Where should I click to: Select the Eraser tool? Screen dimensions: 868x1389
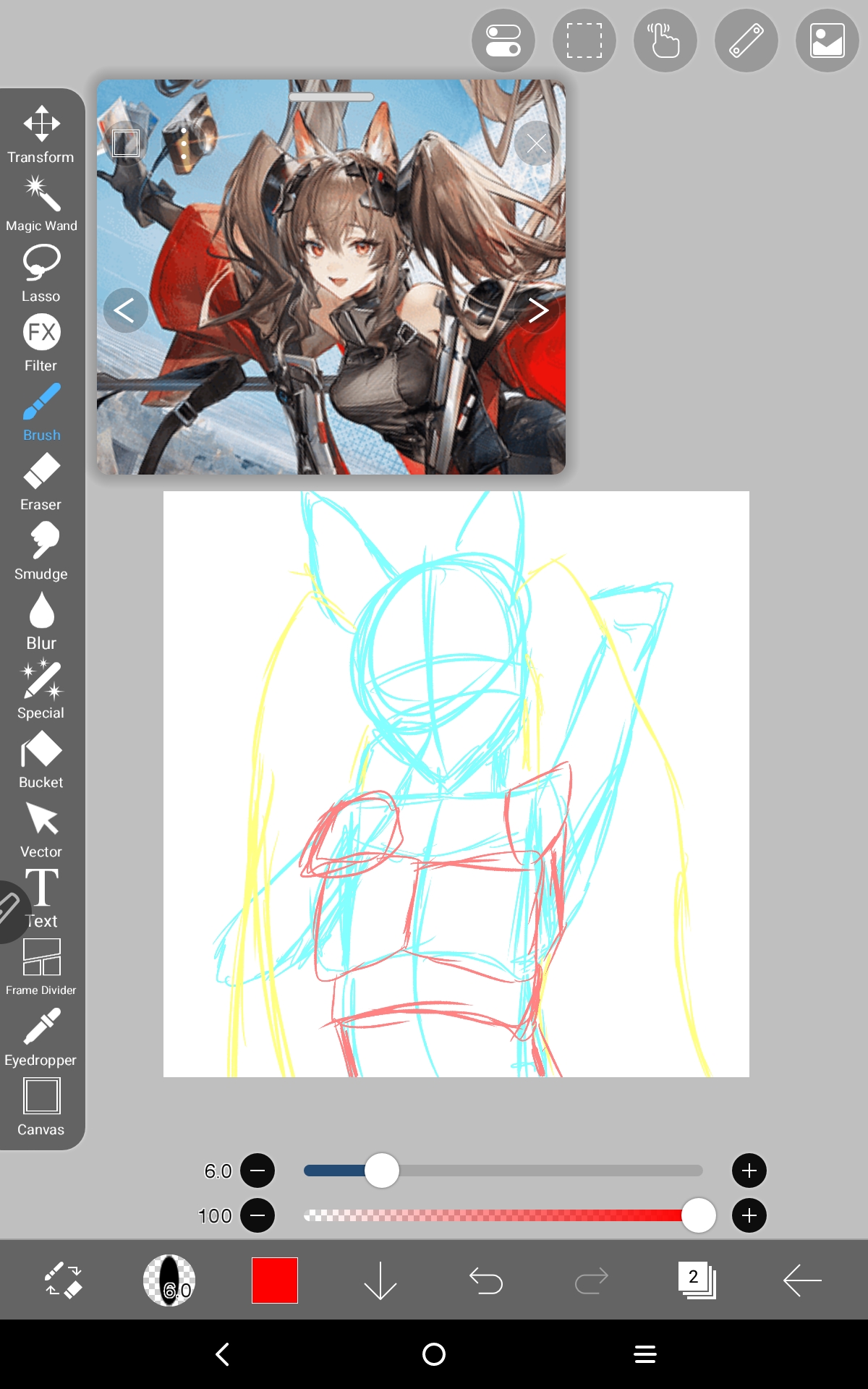(41, 481)
